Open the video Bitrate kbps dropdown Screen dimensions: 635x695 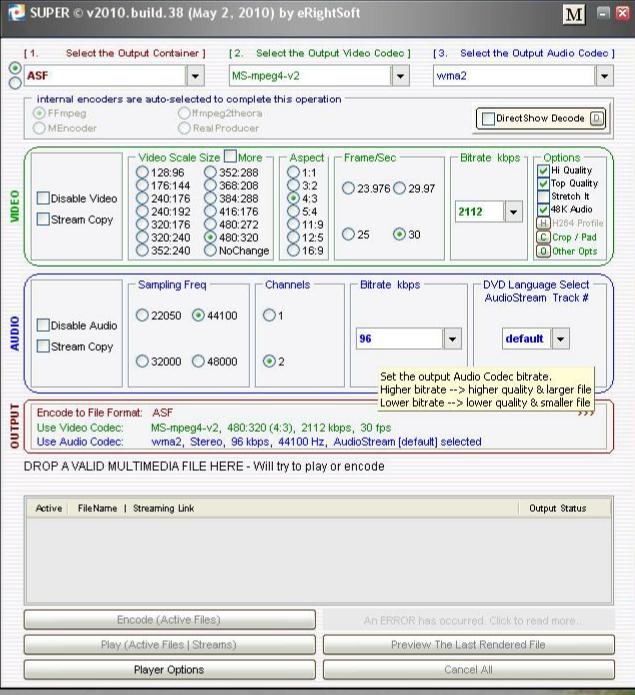coord(513,211)
